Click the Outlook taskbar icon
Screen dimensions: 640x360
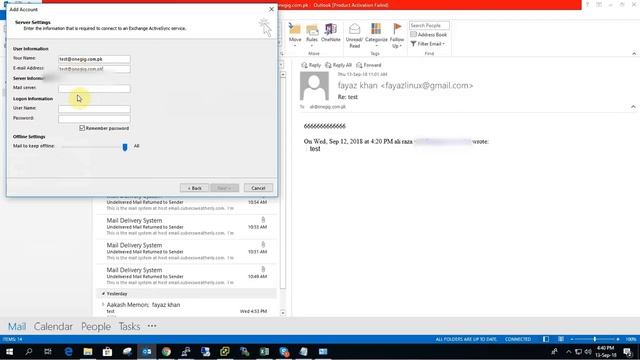click(147, 351)
